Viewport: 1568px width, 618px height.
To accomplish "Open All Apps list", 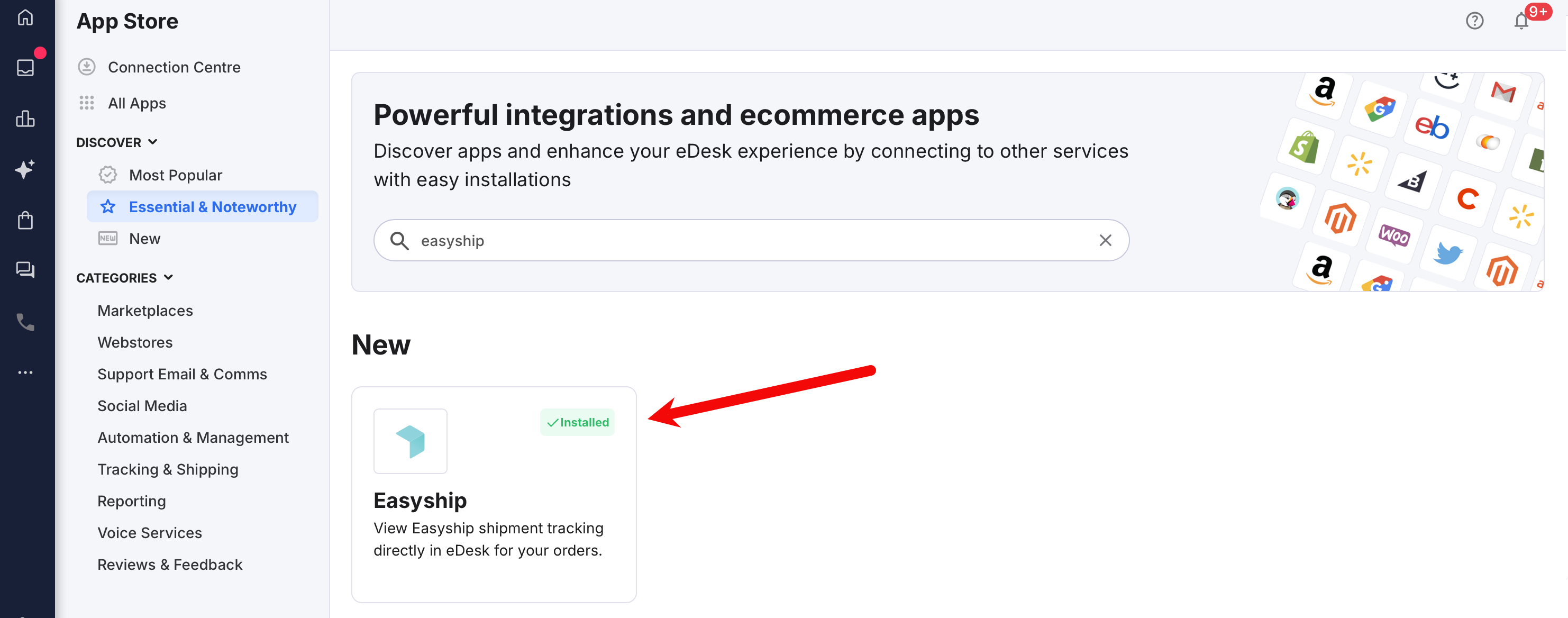I will 137,104.
